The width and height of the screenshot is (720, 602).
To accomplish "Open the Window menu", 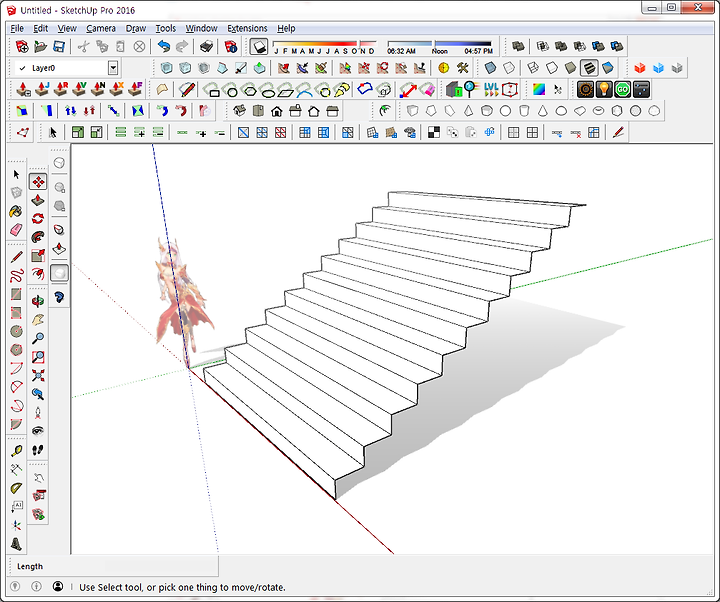I will coord(201,28).
